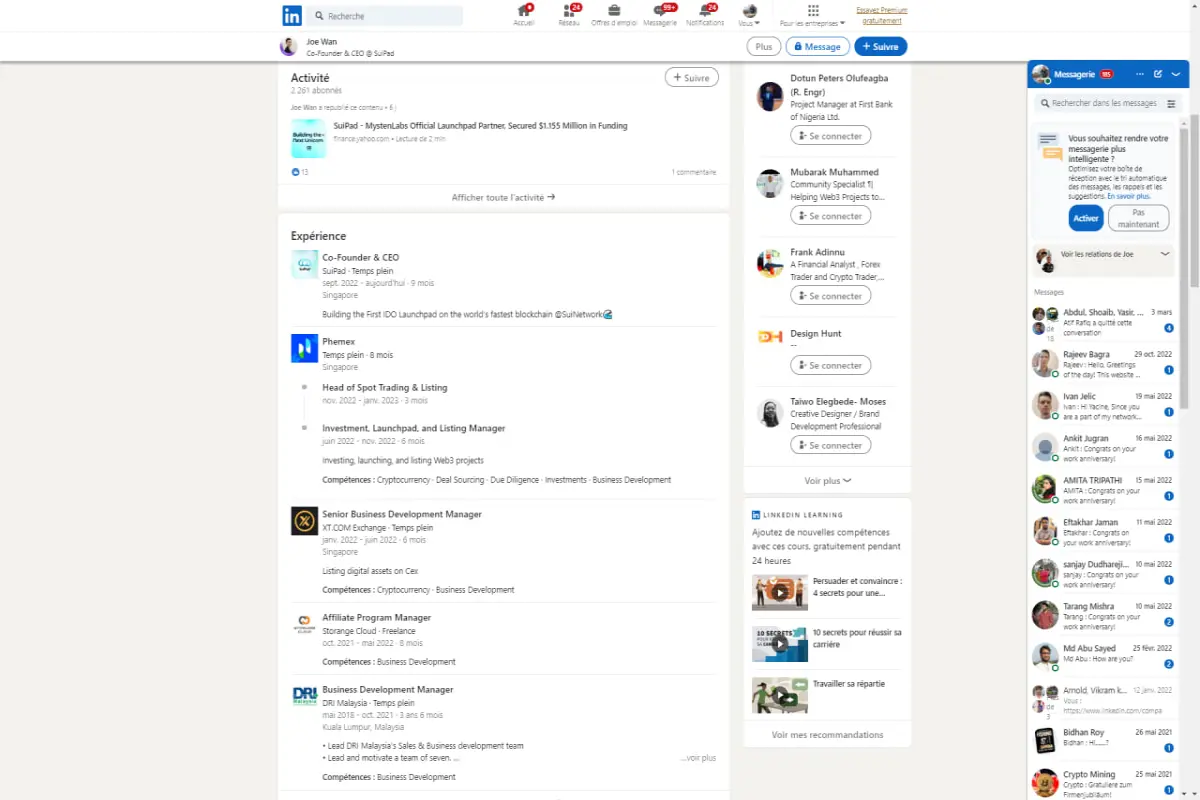Open conversation with Rajeev Bagra
The width and height of the screenshot is (1200, 800).
1104,364
